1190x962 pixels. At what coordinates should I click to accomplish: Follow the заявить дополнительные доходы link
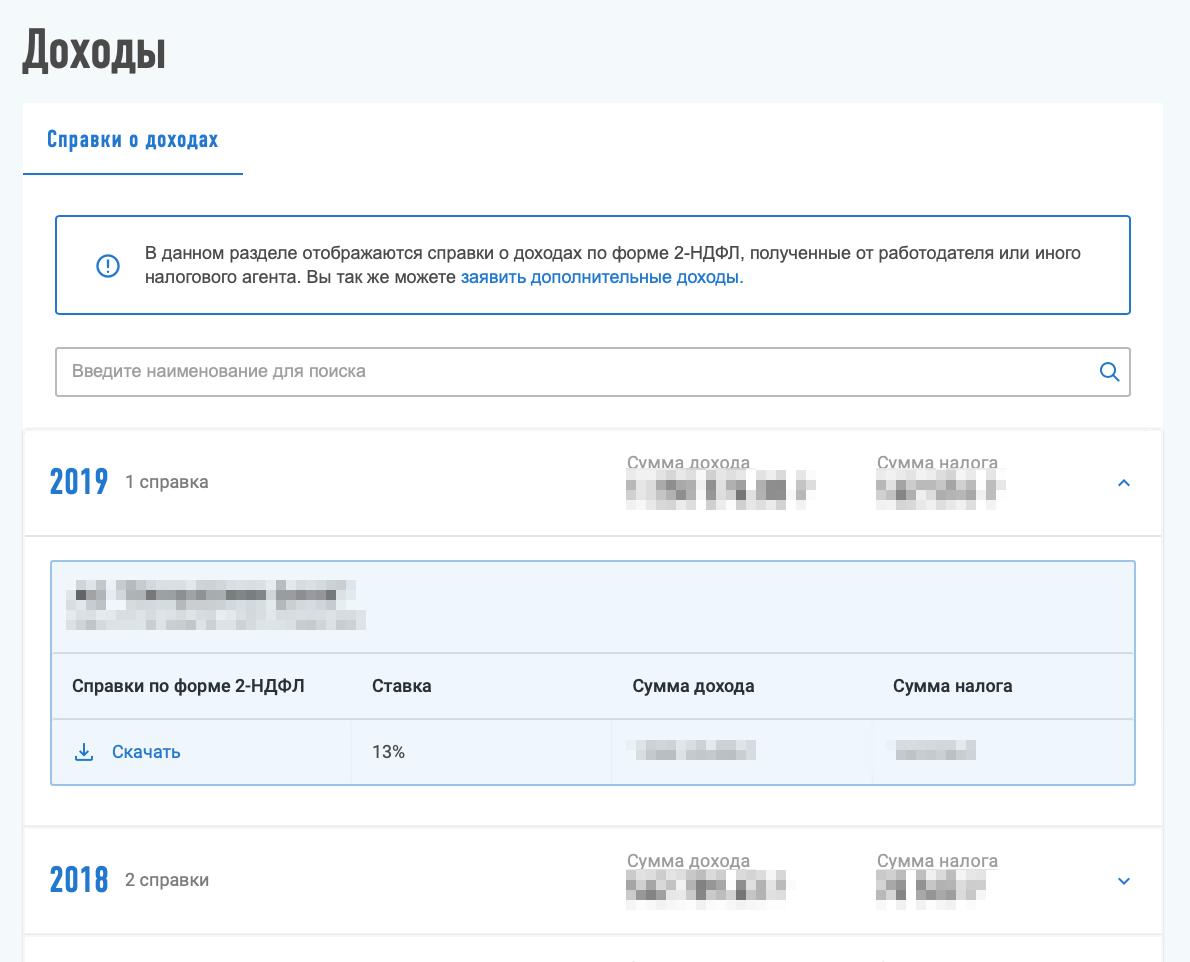[602, 277]
